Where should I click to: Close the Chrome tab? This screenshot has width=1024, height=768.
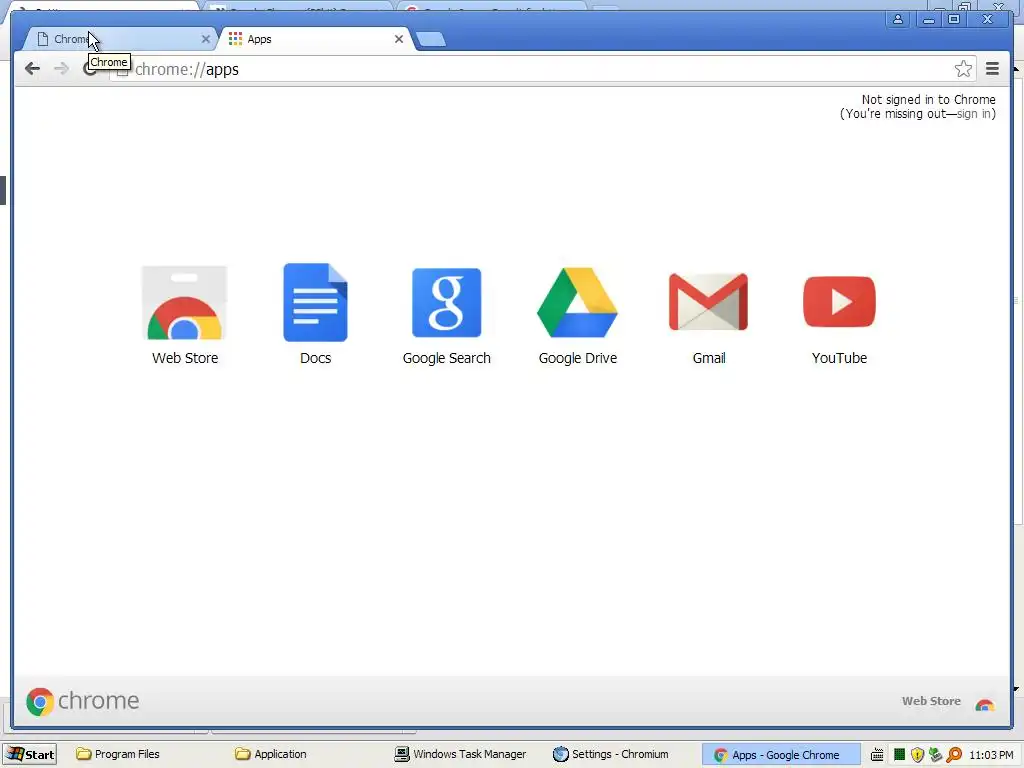point(206,39)
